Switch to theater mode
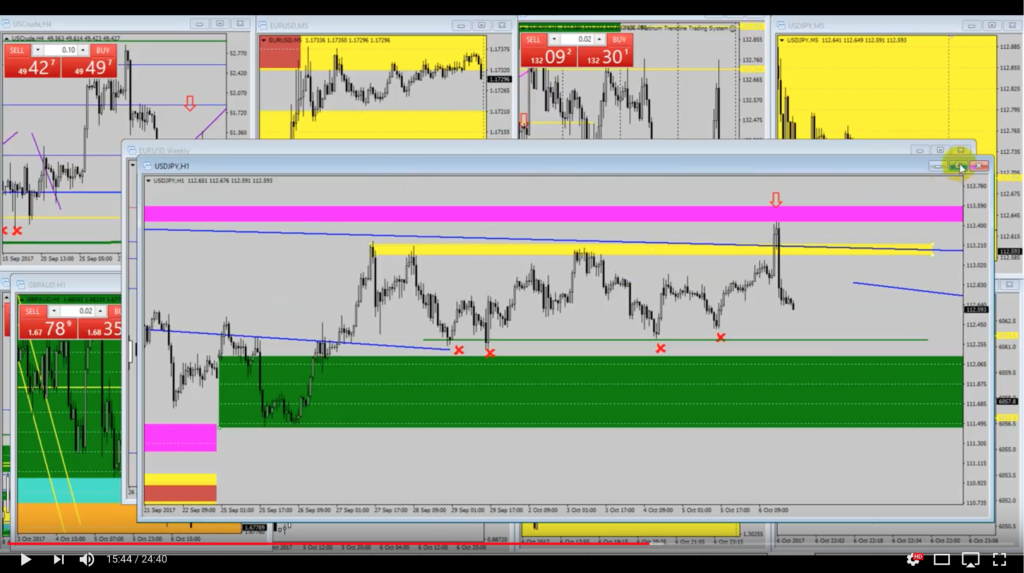Image resolution: width=1024 pixels, height=573 pixels. tap(941, 559)
